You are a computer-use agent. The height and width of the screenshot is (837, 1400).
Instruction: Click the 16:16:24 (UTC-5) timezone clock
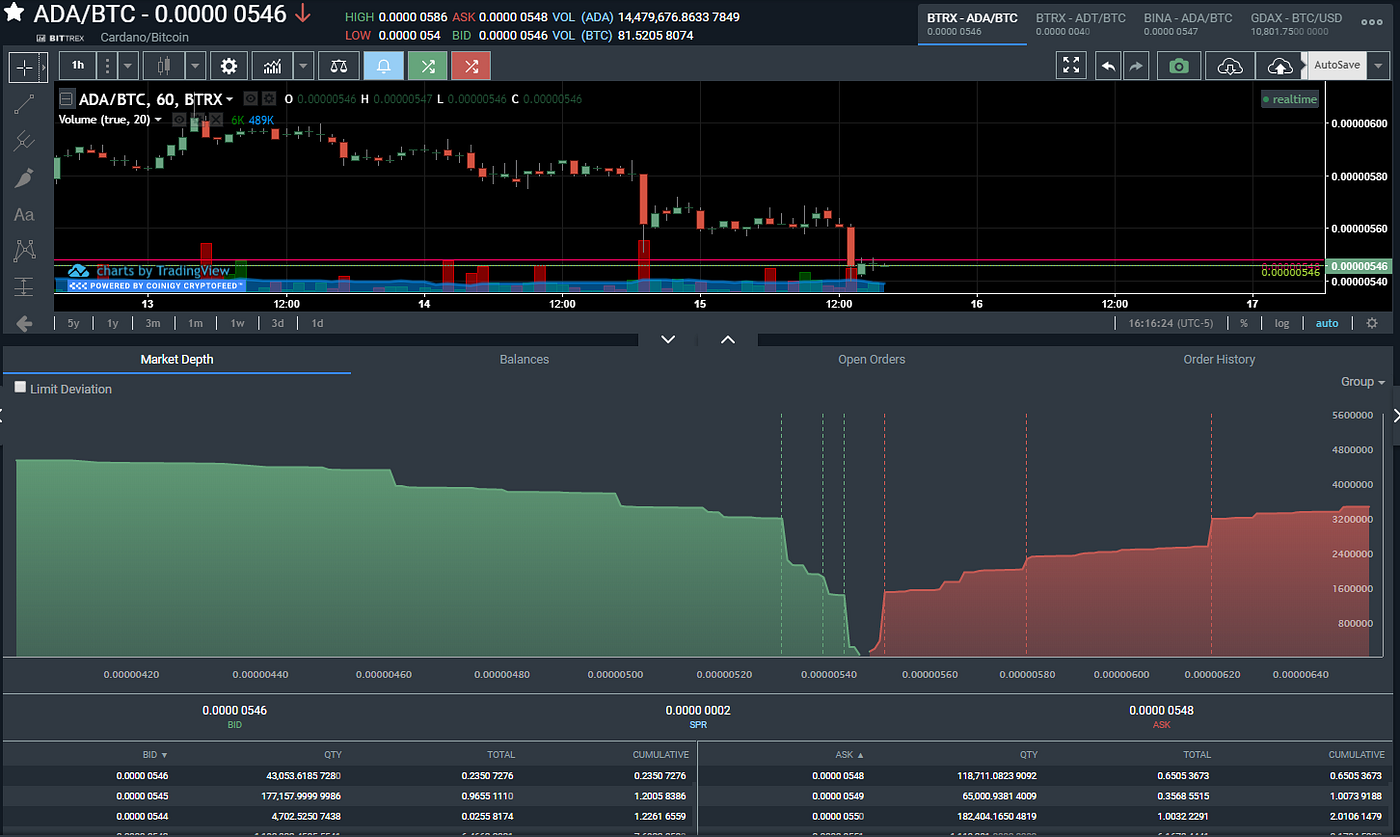pos(1170,323)
